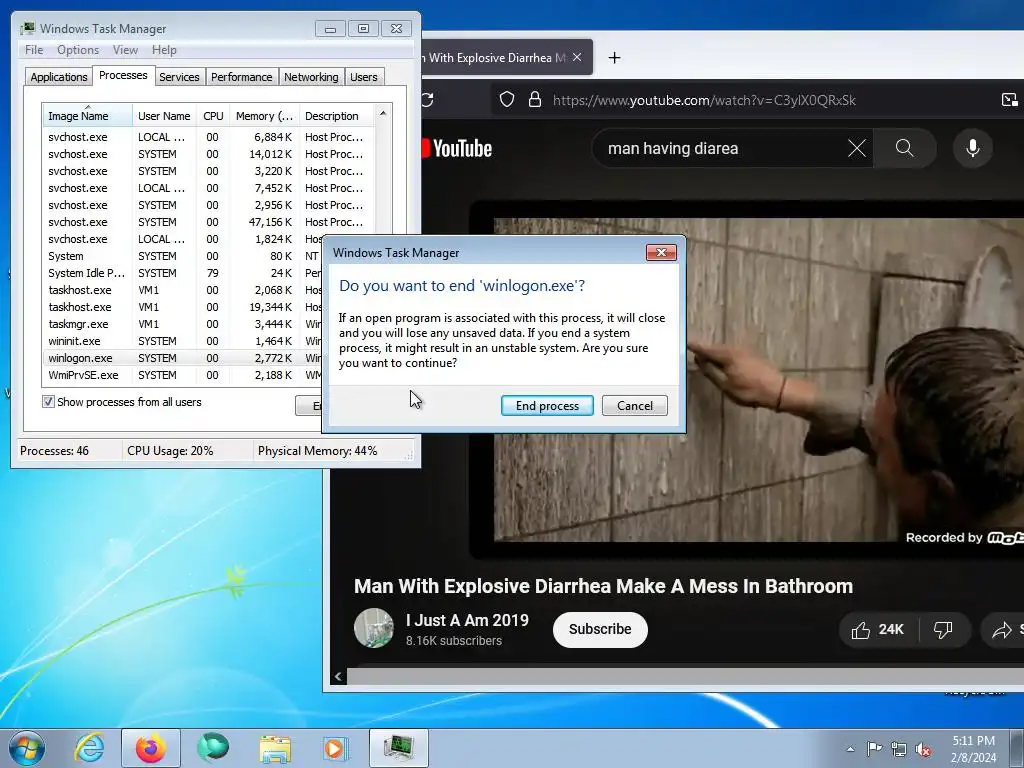Cancel ending winlogon.exe
Screen dimensions: 1024x768
point(634,406)
